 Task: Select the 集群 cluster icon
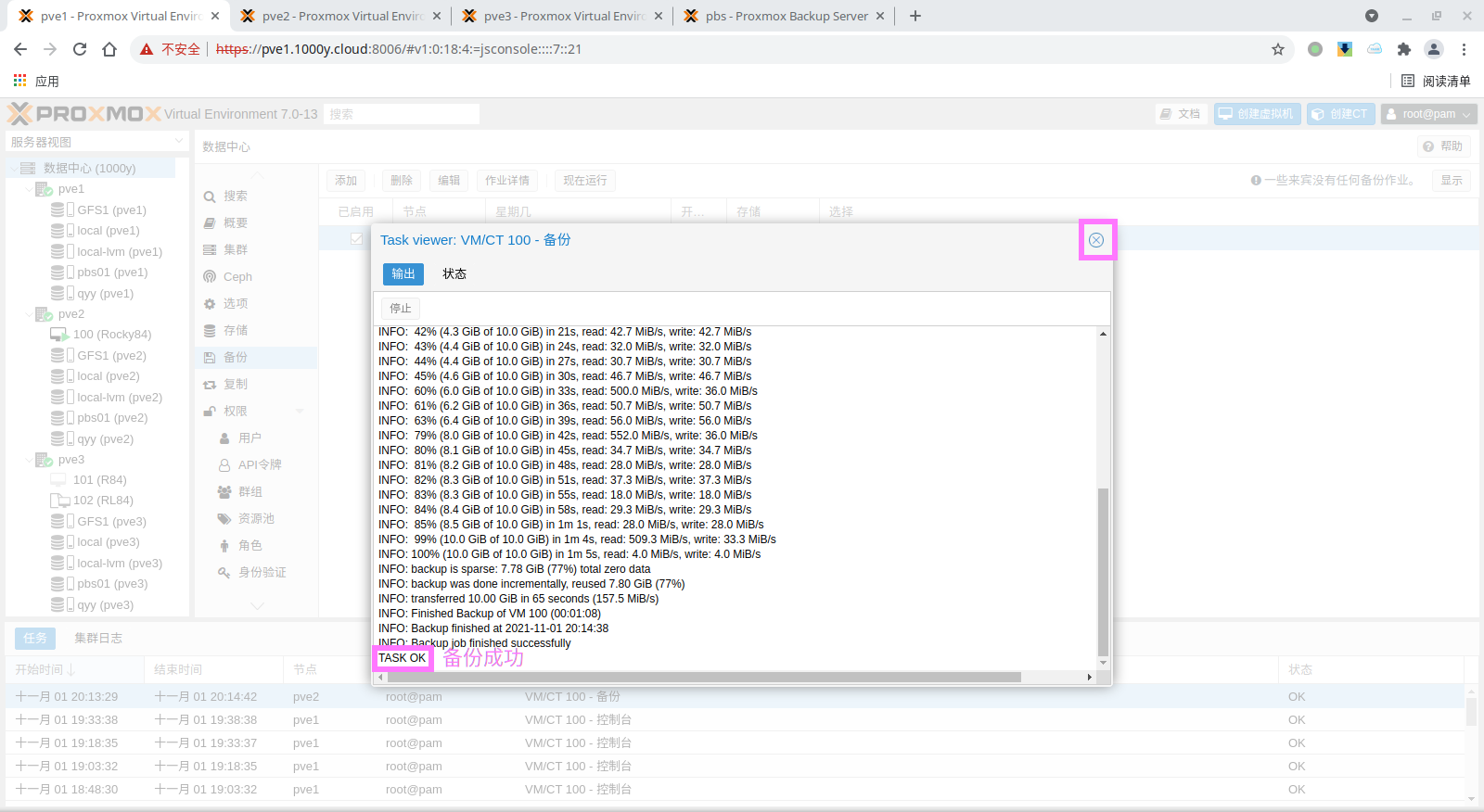pos(210,250)
